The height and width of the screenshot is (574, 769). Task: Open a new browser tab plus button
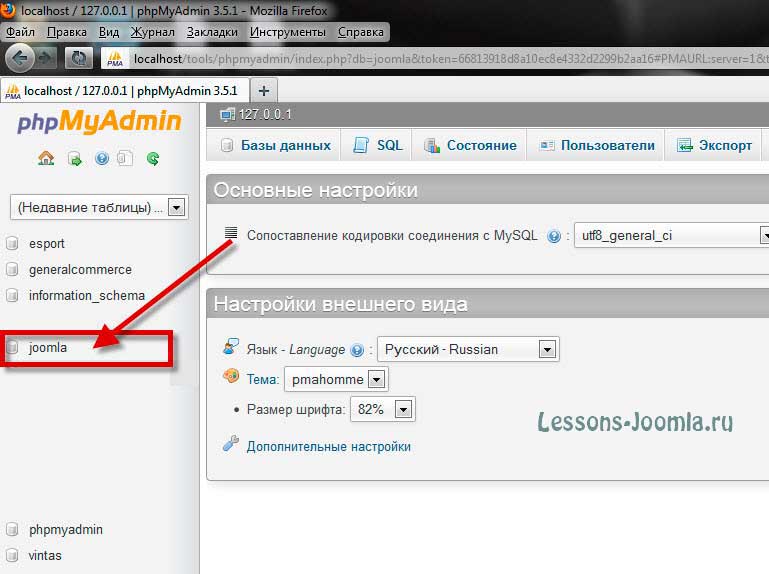click(264, 91)
